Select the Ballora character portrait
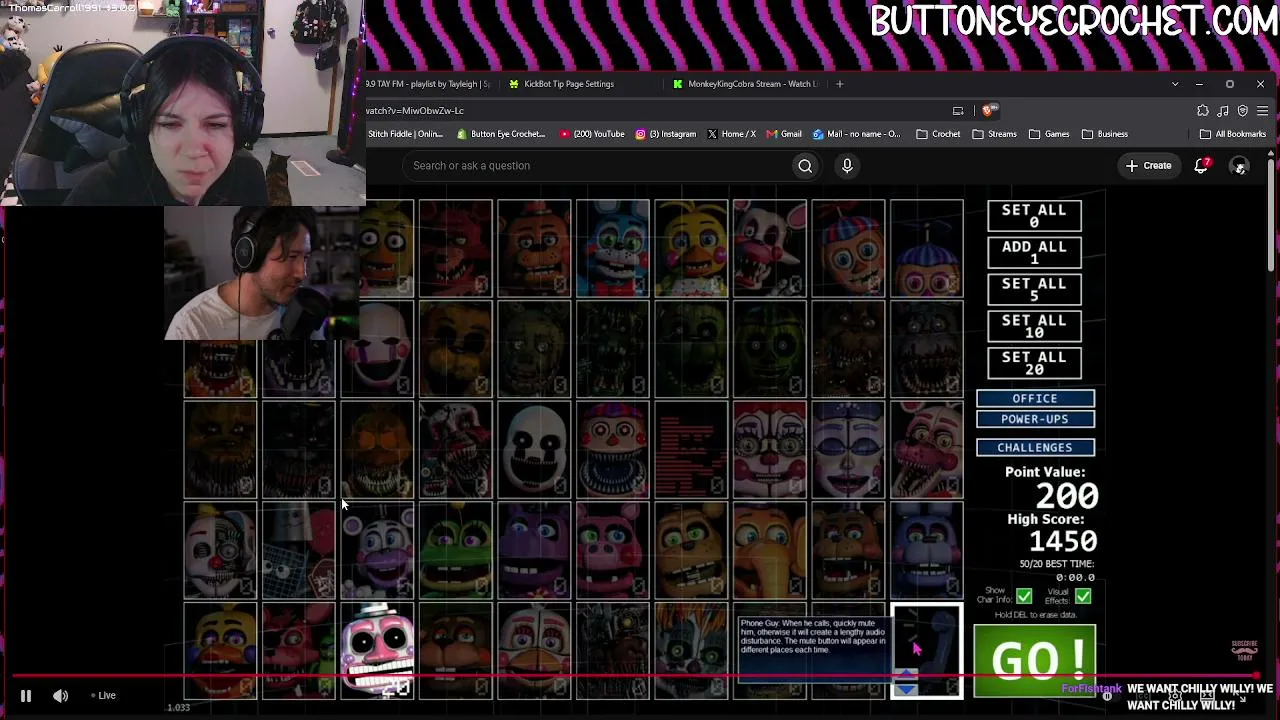 [848, 450]
